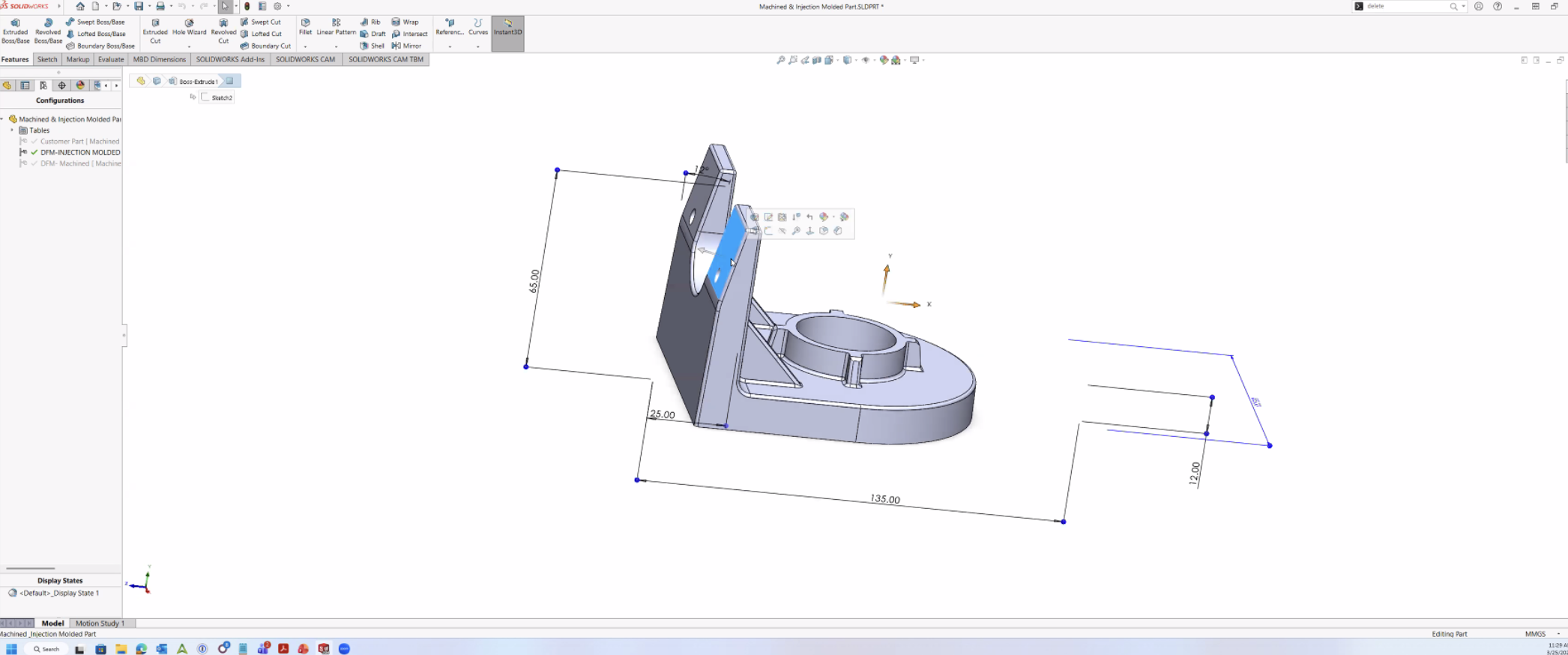Switch to the Sketch tab

(x=46, y=59)
